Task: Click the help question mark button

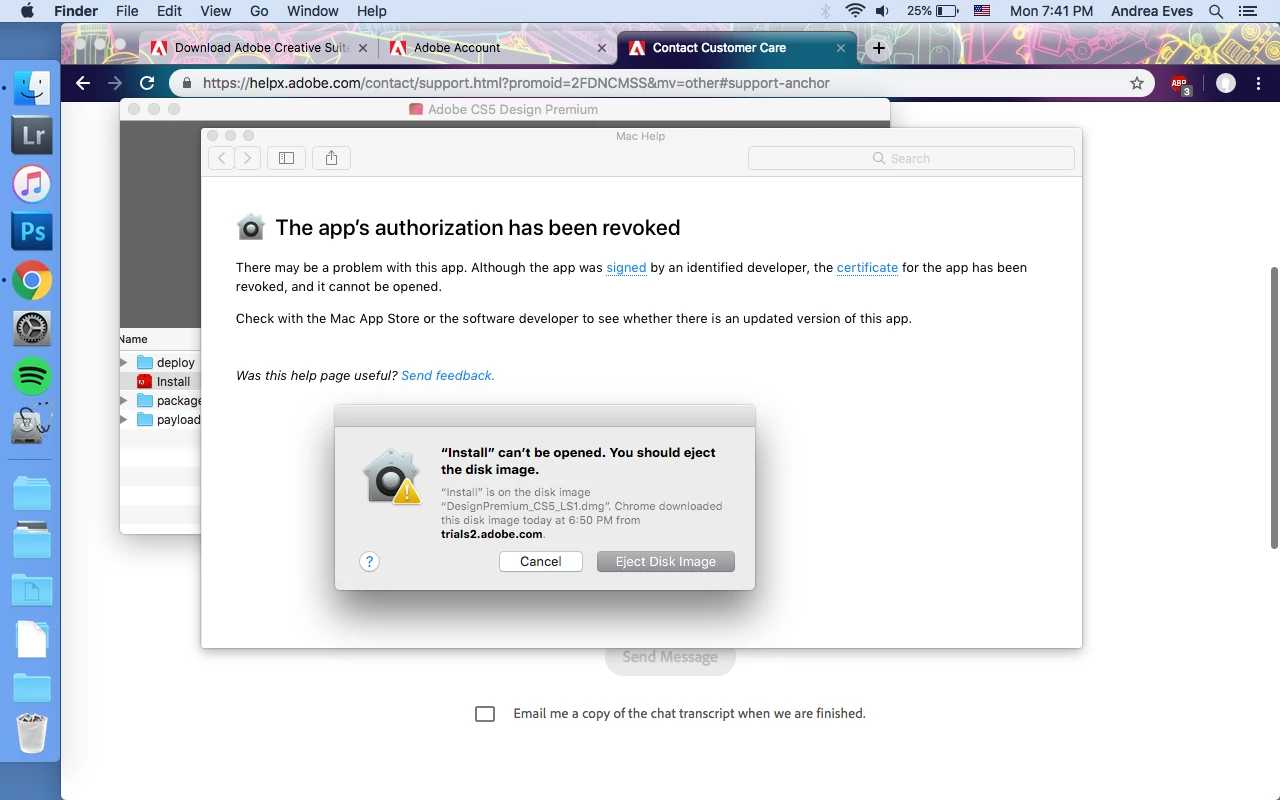Action: (x=369, y=562)
